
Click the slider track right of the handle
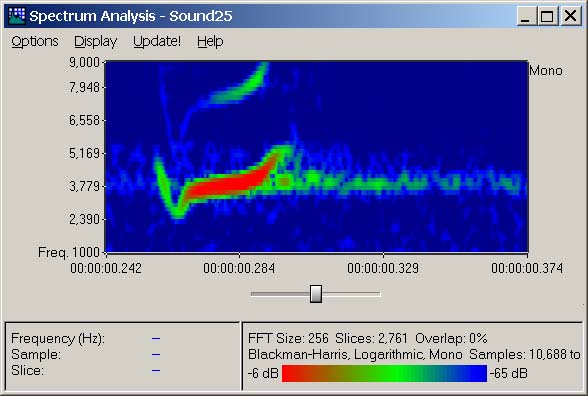pyautogui.click(x=351, y=294)
